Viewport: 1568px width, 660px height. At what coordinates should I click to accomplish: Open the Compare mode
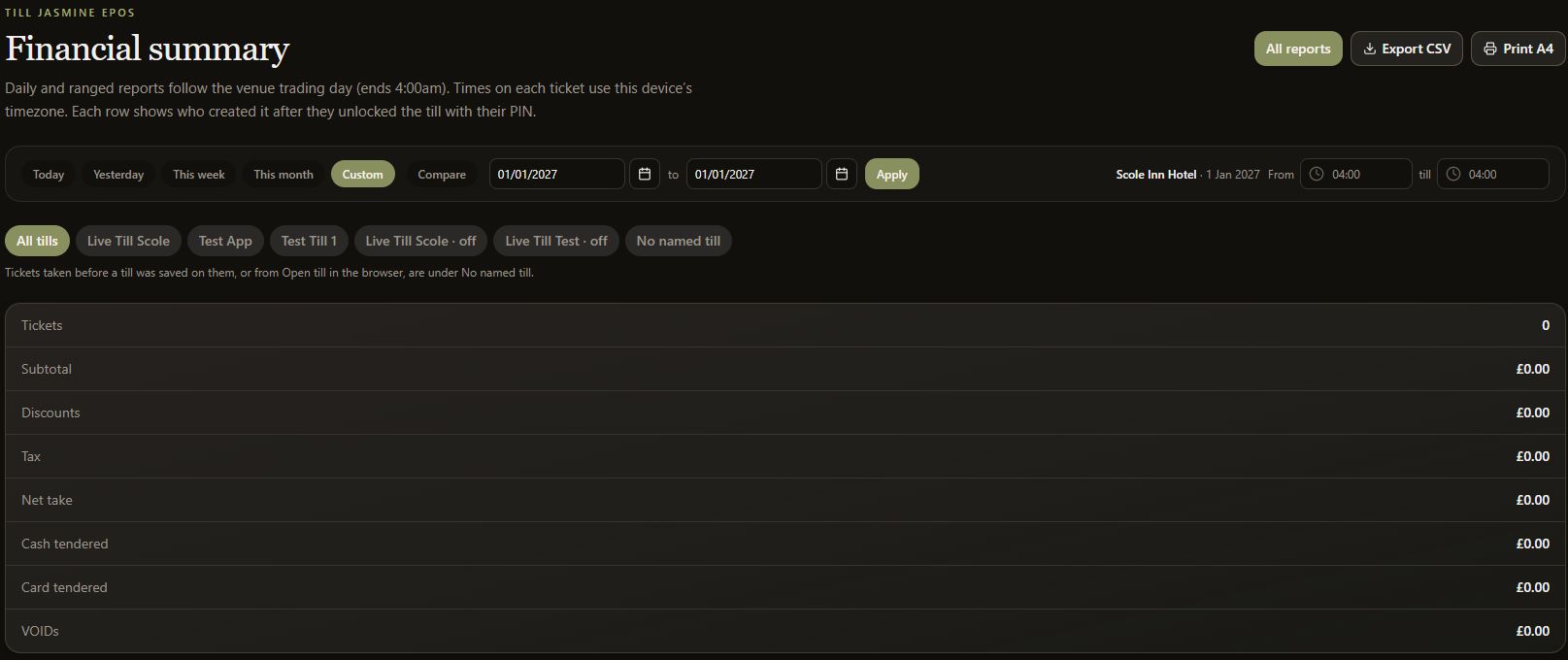coord(442,174)
